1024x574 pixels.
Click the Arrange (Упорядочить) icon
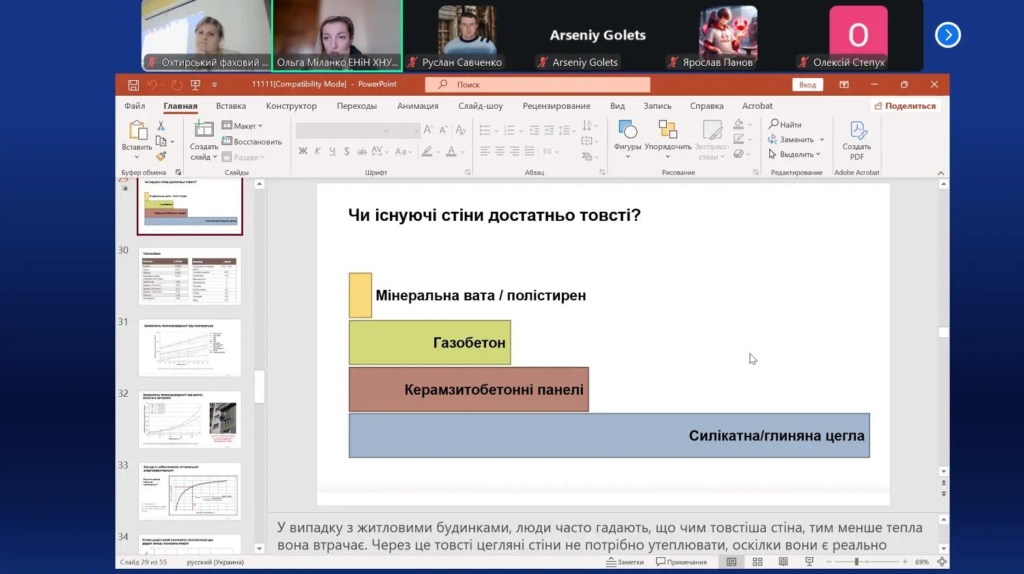pos(667,134)
